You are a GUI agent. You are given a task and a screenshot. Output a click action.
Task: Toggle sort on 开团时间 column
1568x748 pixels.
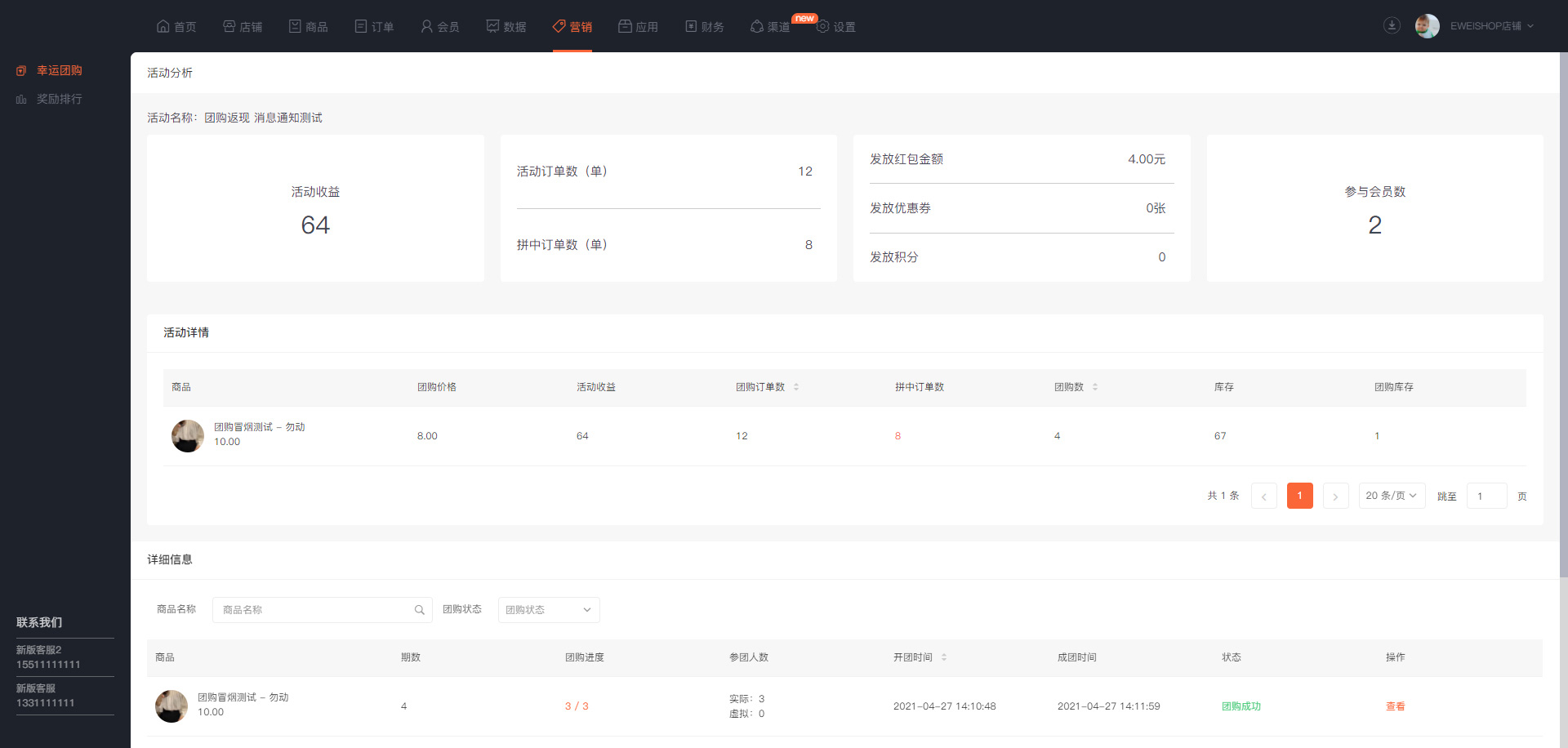pos(944,657)
